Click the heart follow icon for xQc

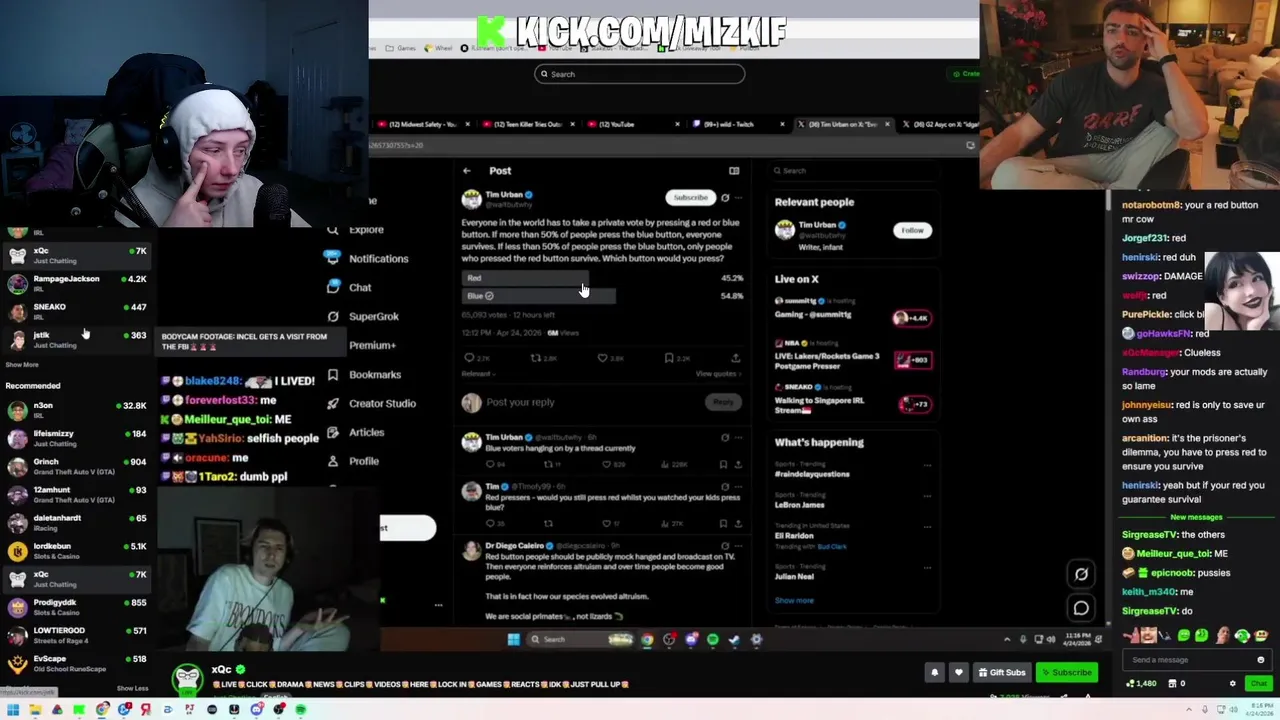[x=958, y=673]
